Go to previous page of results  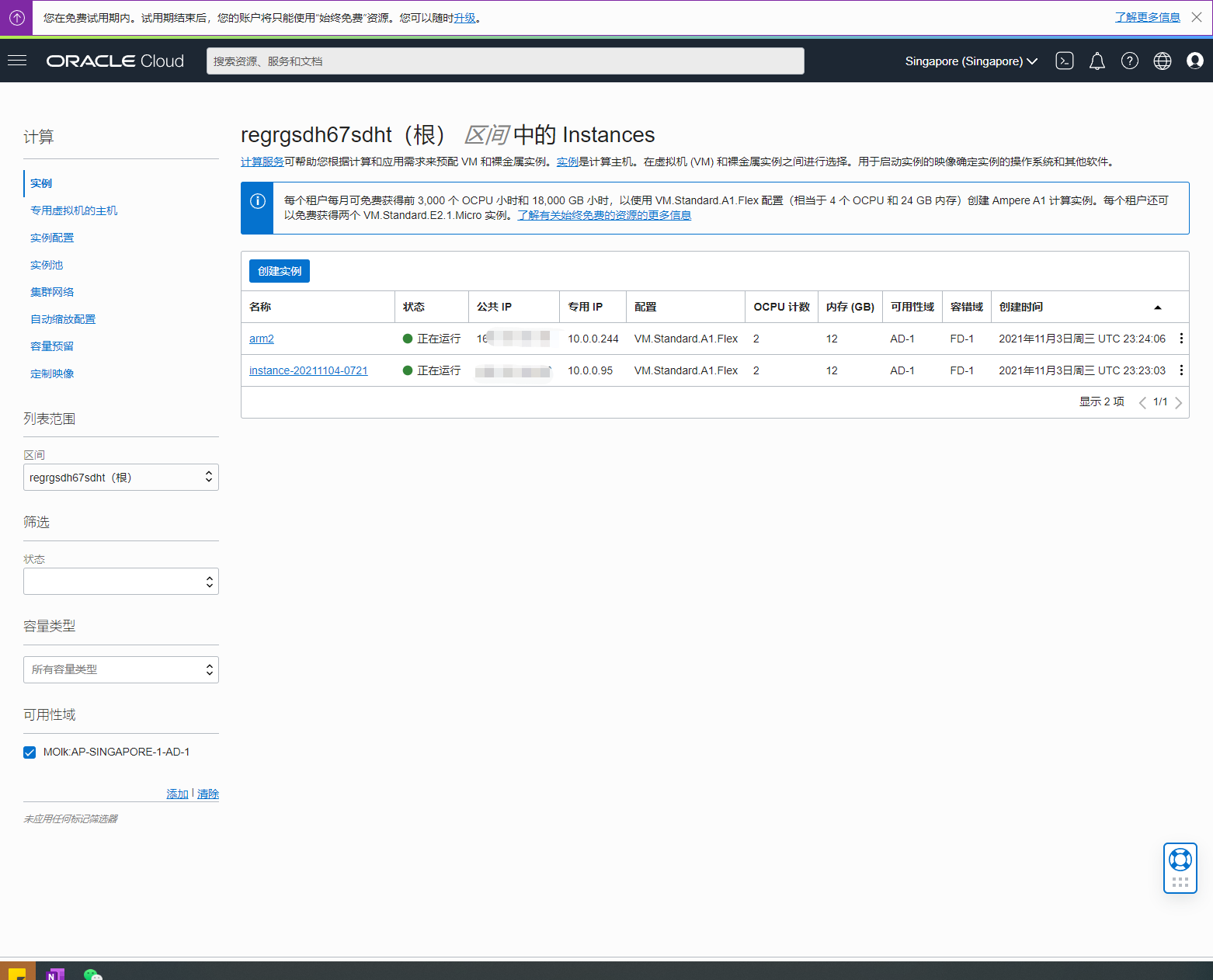pyautogui.click(x=1142, y=402)
